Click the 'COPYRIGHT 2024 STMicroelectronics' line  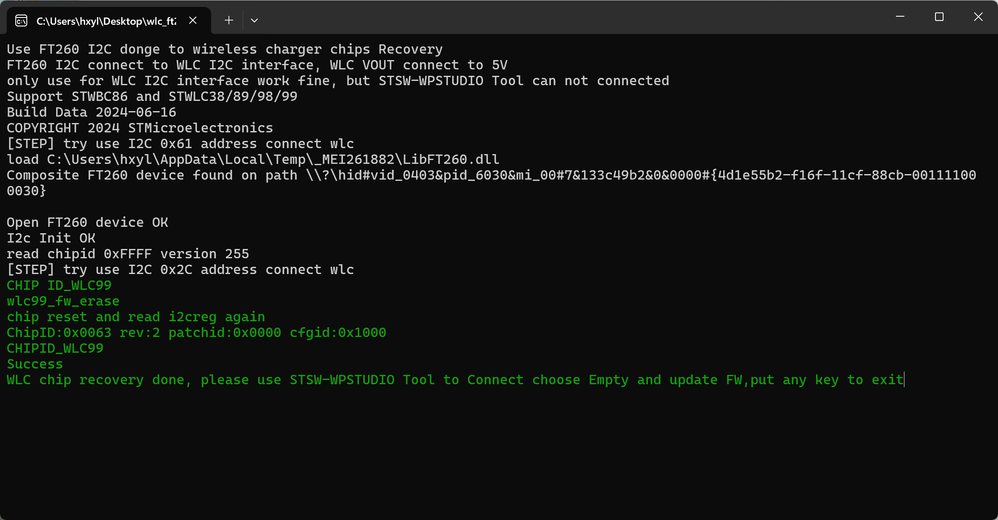pyautogui.click(x=140, y=128)
